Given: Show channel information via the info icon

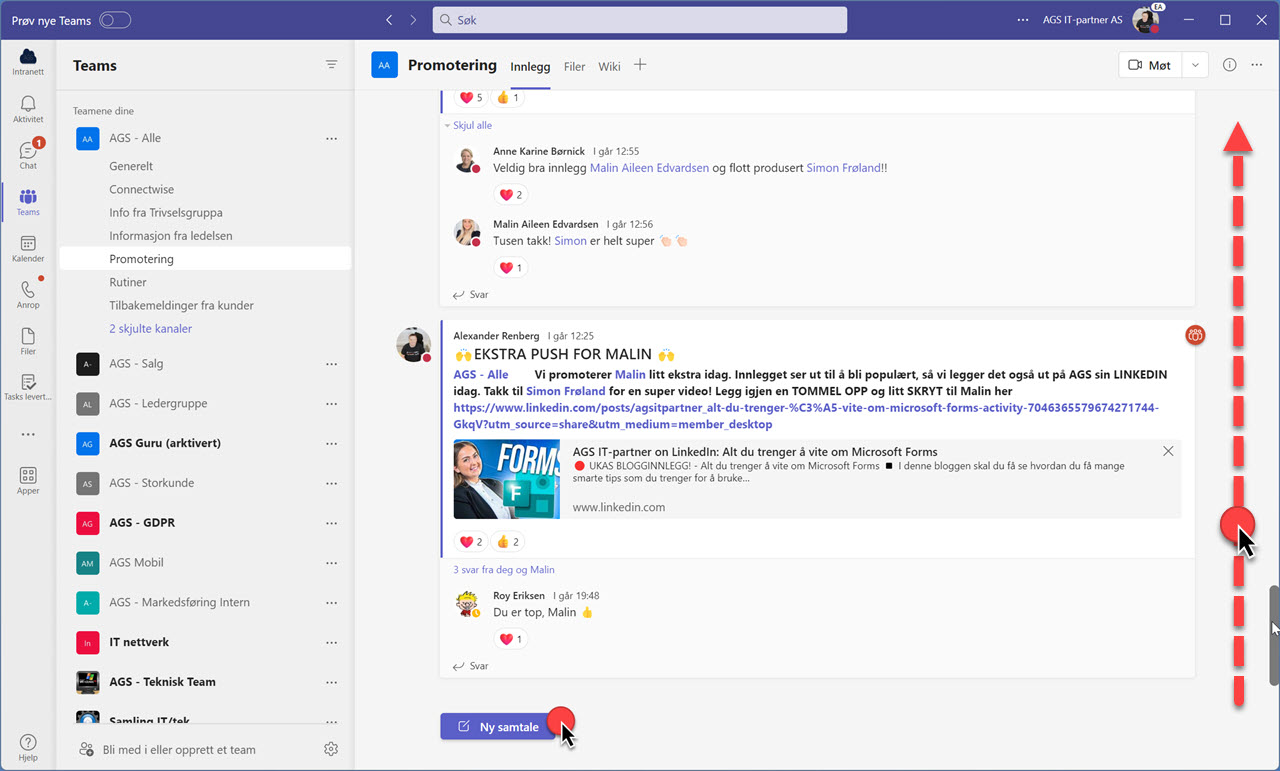Looking at the screenshot, I should [x=1229, y=64].
